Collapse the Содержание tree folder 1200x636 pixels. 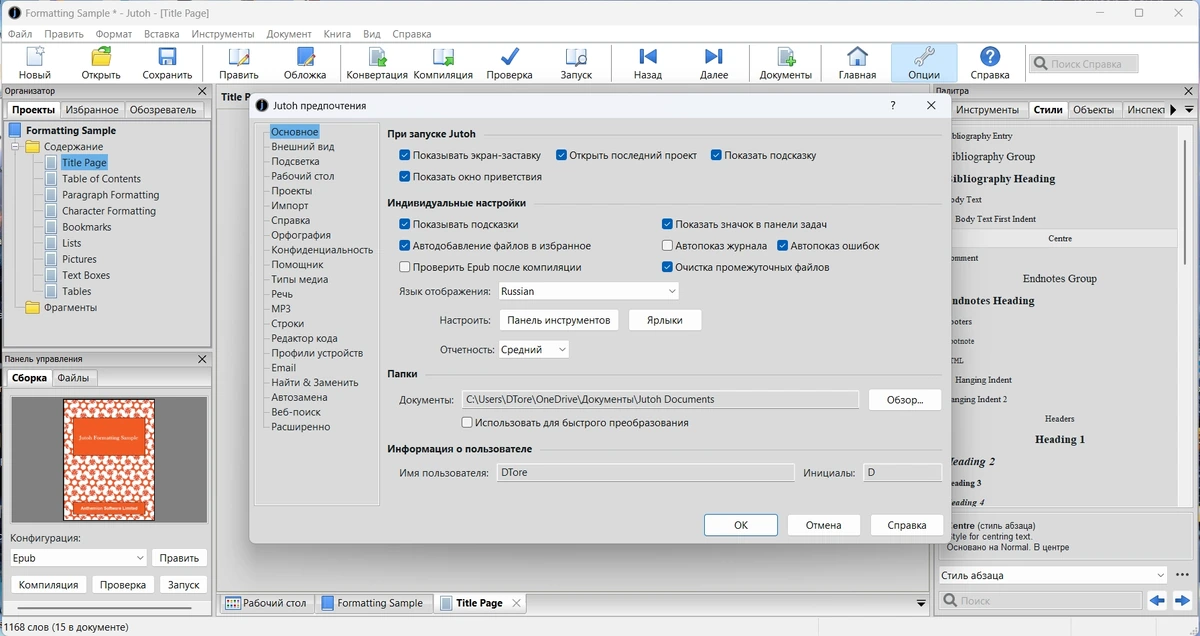17,147
